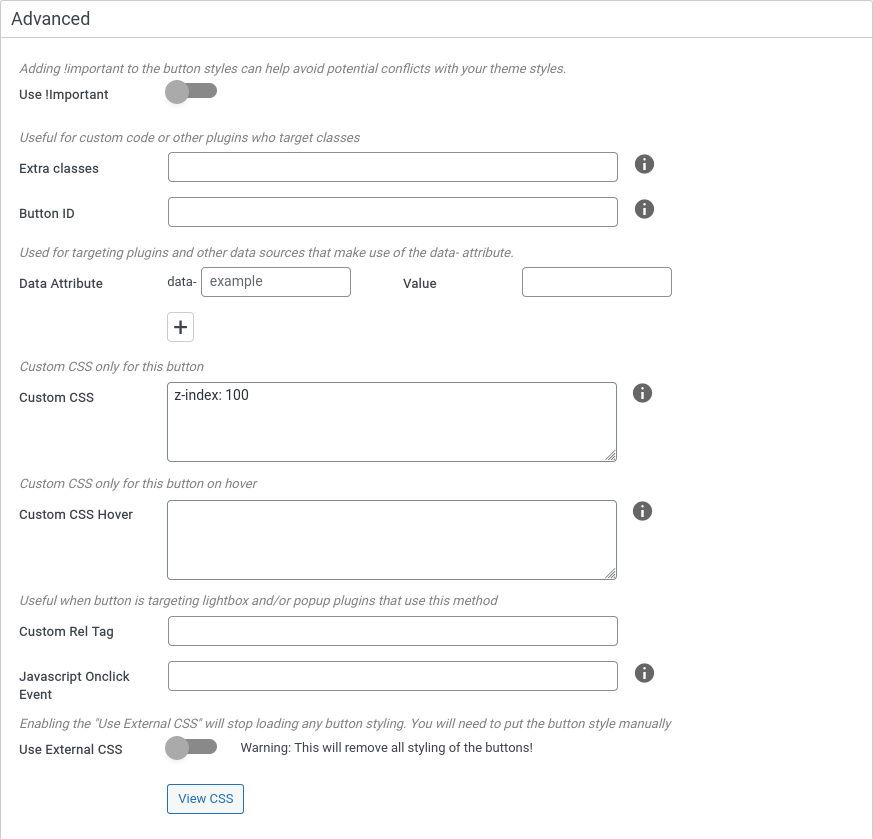Focus the Custom Rel Tag input
This screenshot has width=873, height=839.
(x=392, y=631)
